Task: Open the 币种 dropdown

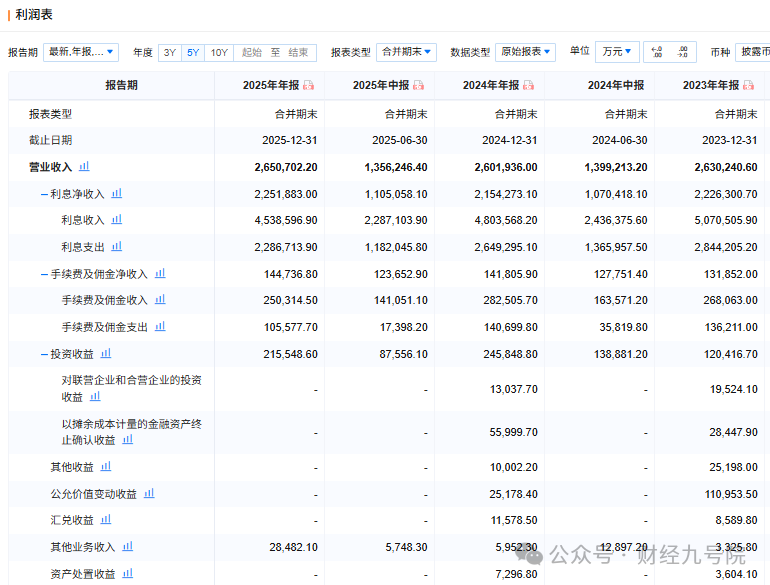Action: tap(752, 52)
